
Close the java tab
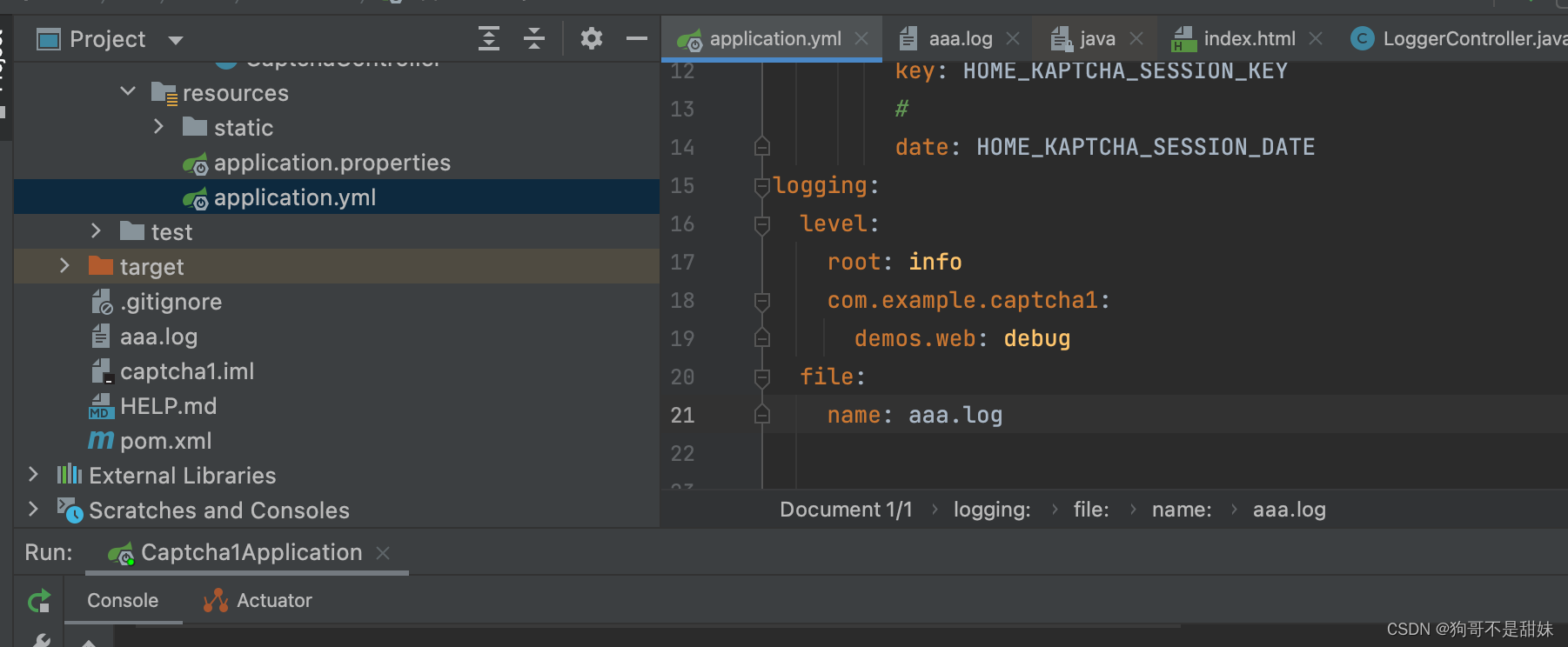tap(1136, 38)
